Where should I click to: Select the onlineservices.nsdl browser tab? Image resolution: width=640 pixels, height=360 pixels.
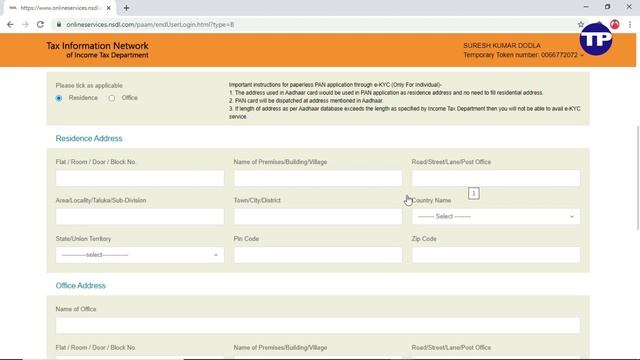click(x=59, y=8)
